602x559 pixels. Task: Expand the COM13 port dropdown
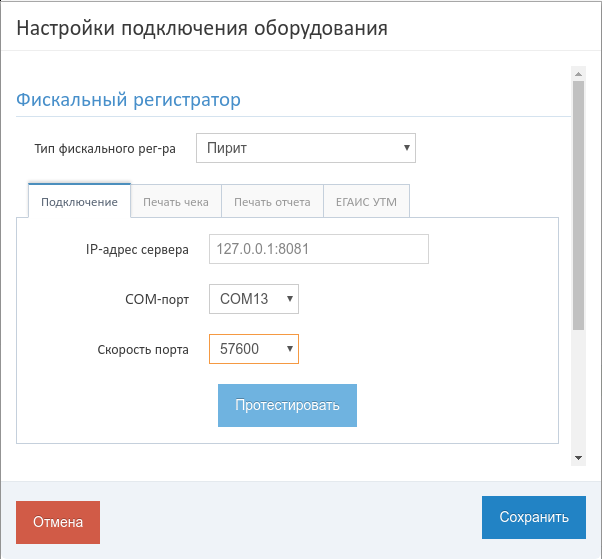tap(254, 299)
